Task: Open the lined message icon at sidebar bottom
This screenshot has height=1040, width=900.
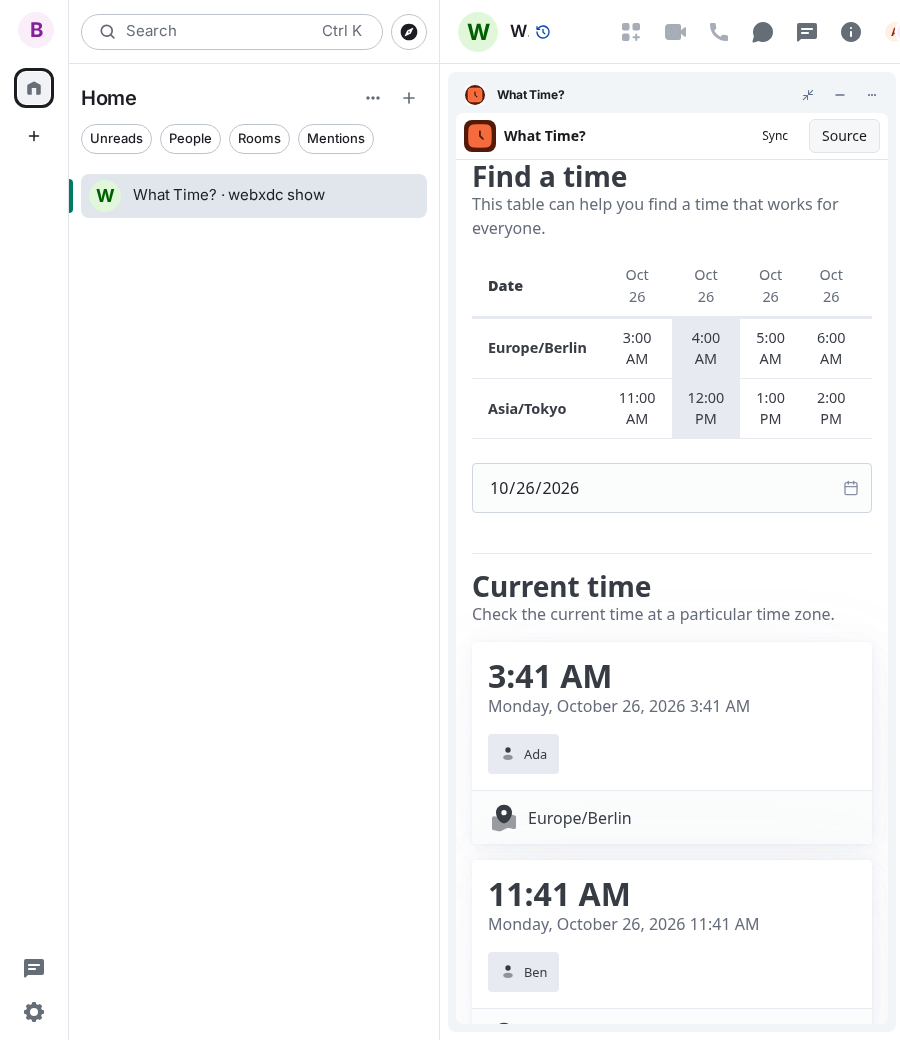Action: tap(34, 968)
